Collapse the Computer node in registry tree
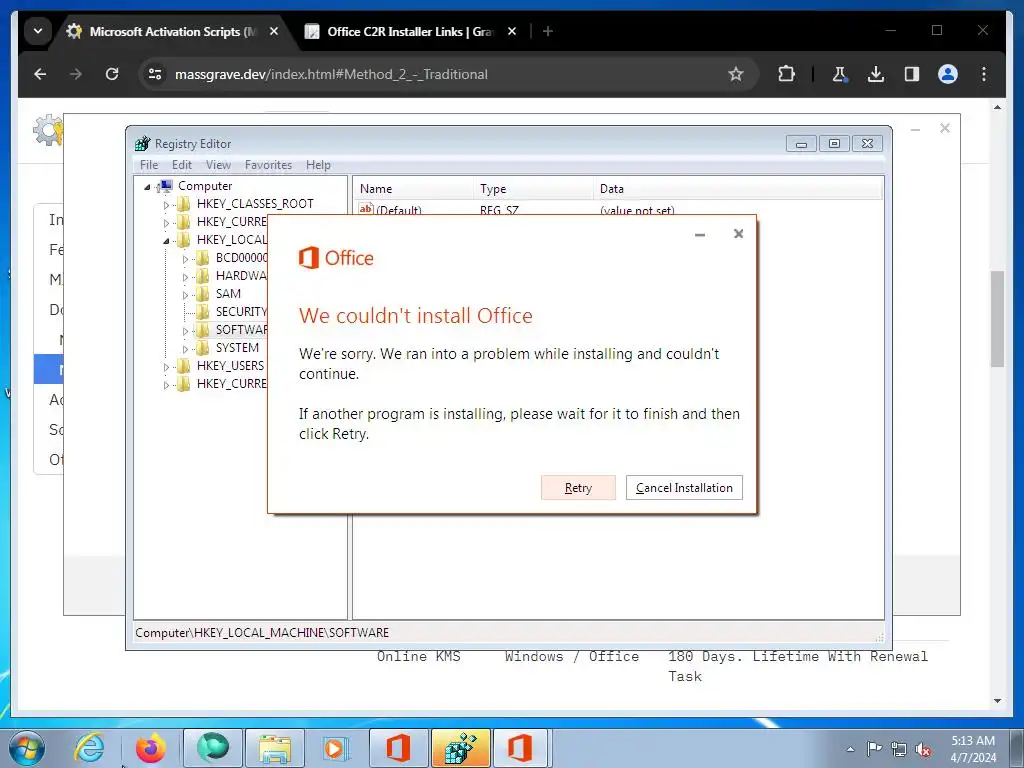Image resolution: width=1024 pixels, height=768 pixels. [x=148, y=187]
